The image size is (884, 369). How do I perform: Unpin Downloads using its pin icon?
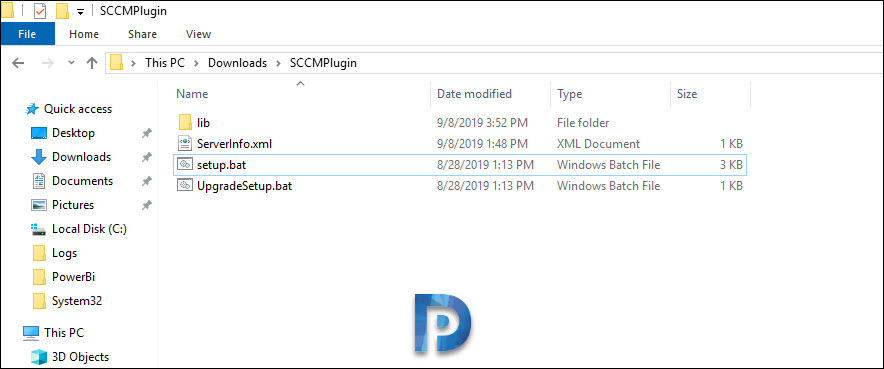point(147,157)
